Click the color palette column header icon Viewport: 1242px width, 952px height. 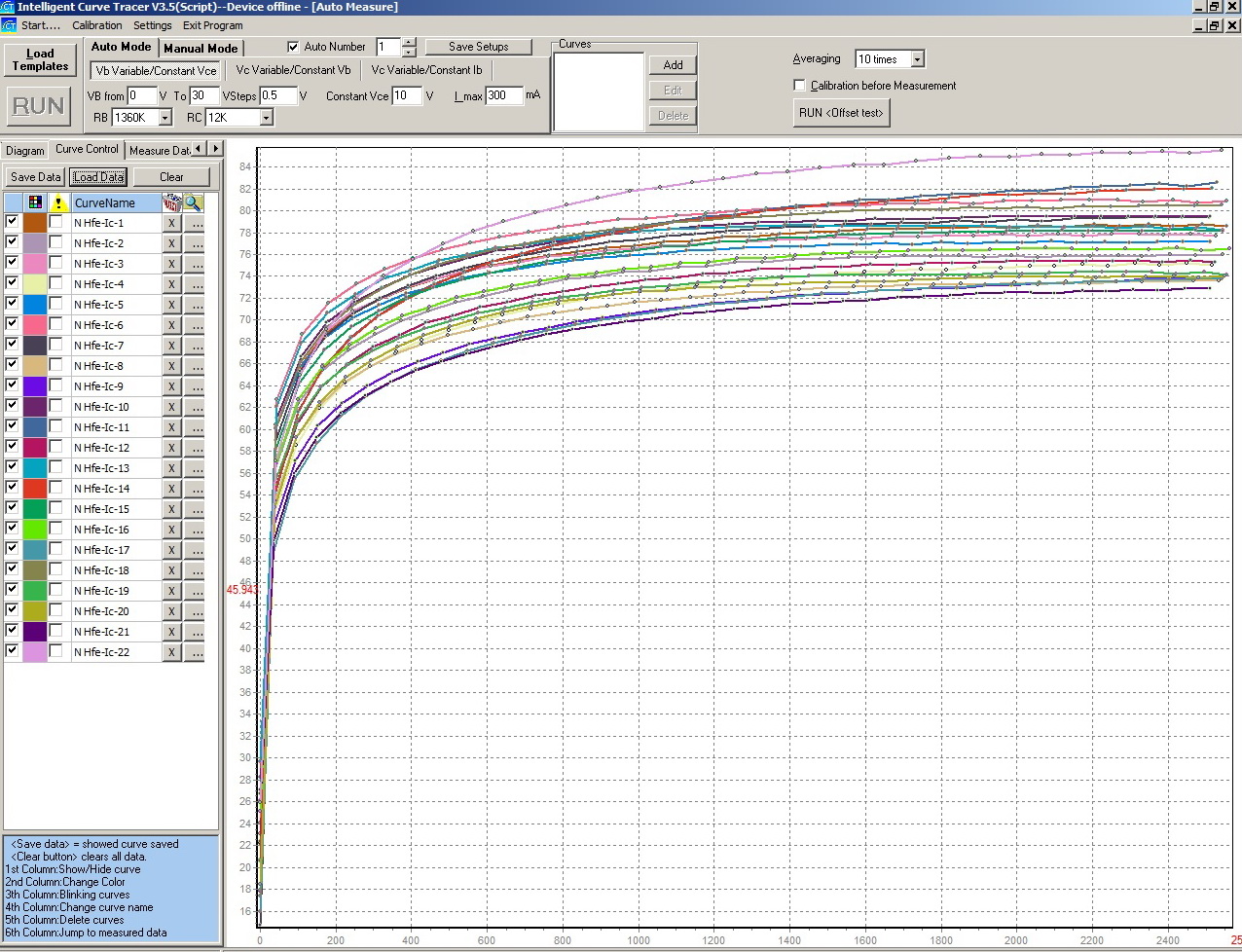(35, 202)
